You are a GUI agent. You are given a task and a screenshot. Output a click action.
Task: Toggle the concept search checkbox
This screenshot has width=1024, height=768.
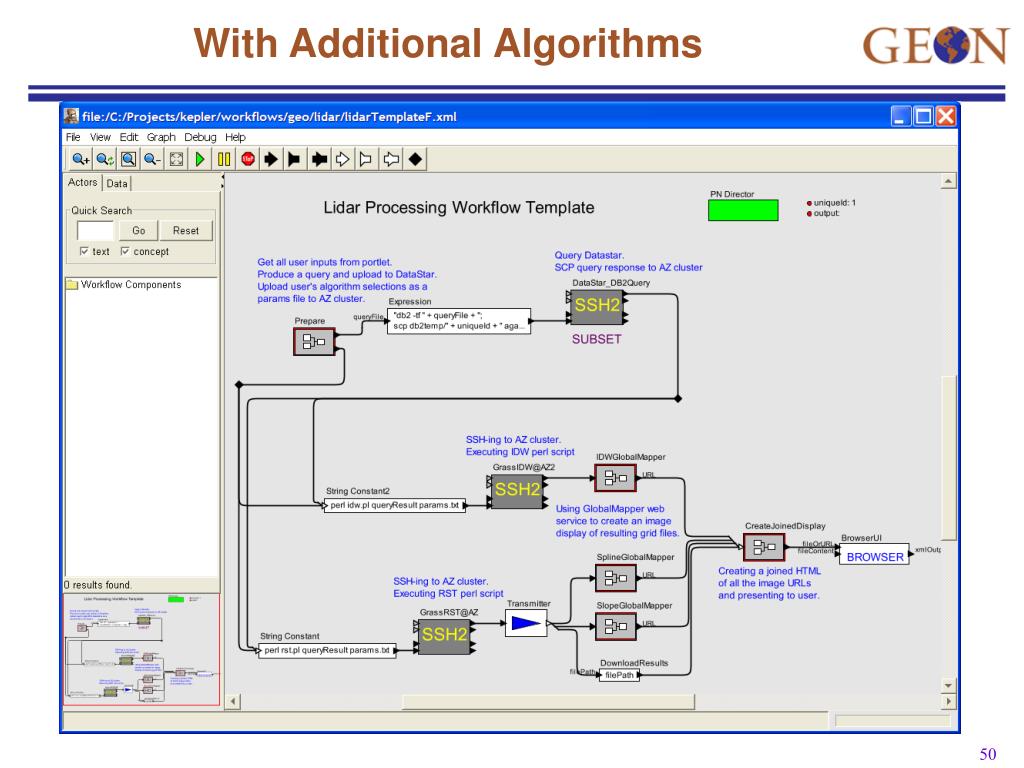point(125,251)
